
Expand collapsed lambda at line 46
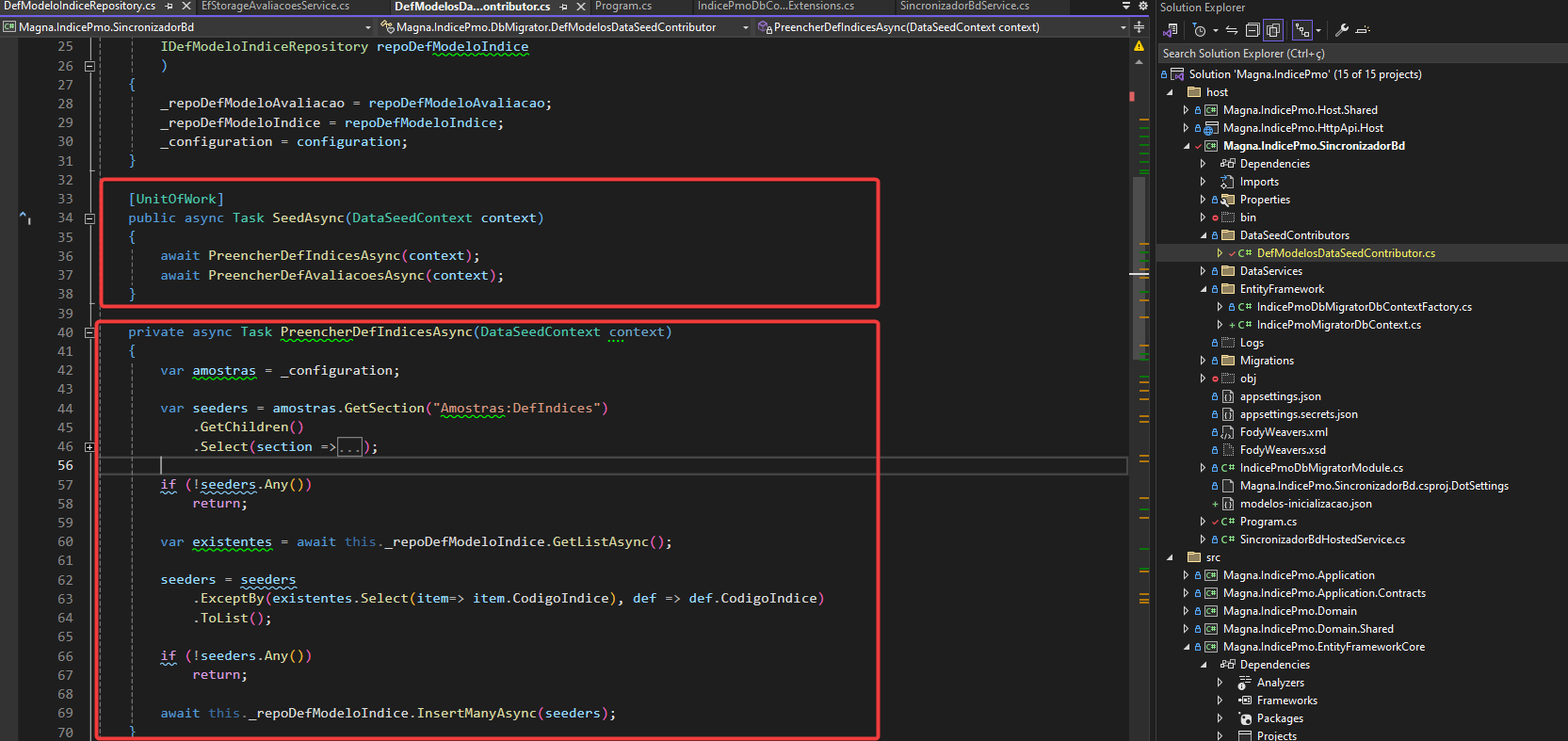[x=89, y=447]
